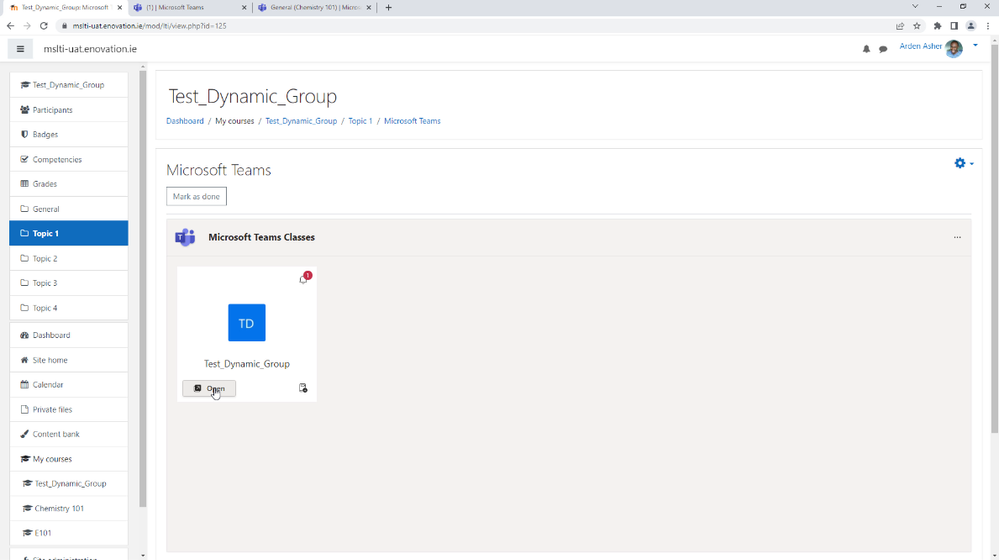The width and height of the screenshot is (999, 560).
Task: Open Dashboard in the sidebar
Action: [x=69, y=335]
